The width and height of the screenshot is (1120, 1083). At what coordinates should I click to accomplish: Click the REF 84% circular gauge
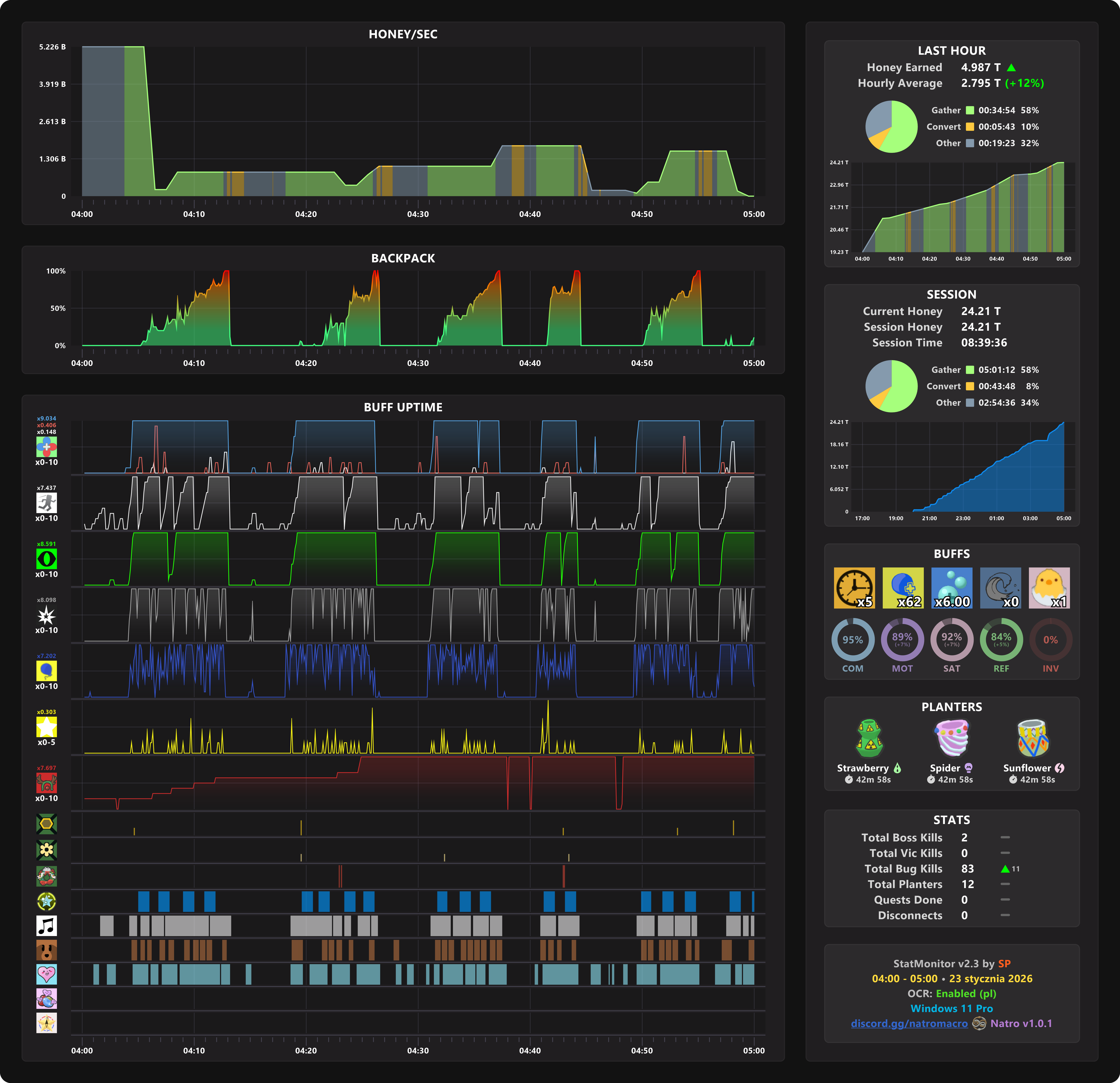tap(1001, 640)
